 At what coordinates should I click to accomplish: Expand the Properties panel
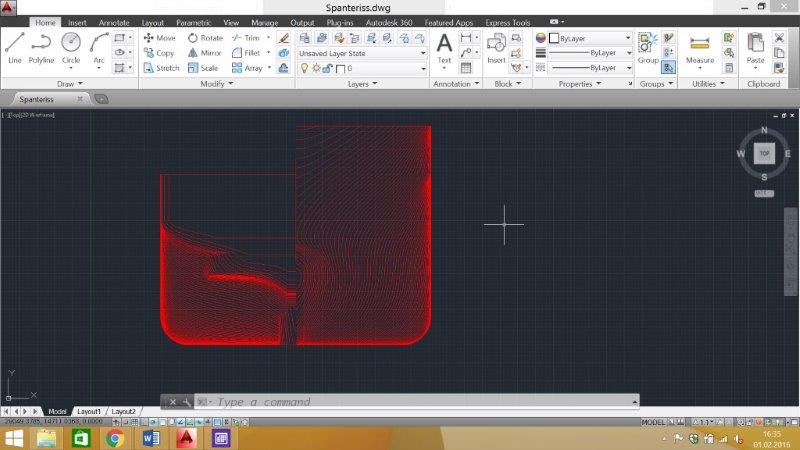coord(580,84)
